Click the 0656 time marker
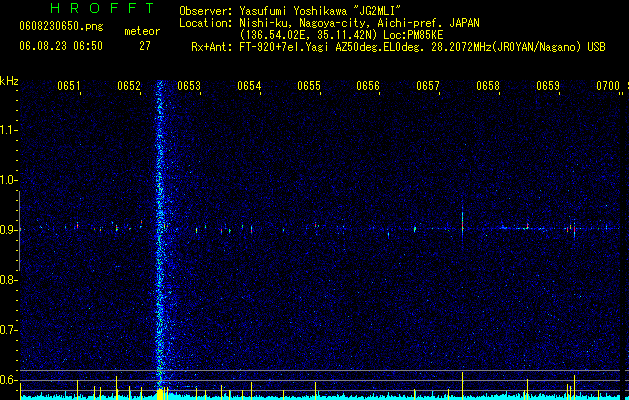Image resolution: width=629 pixels, height=400 pixels. (368, 86)
